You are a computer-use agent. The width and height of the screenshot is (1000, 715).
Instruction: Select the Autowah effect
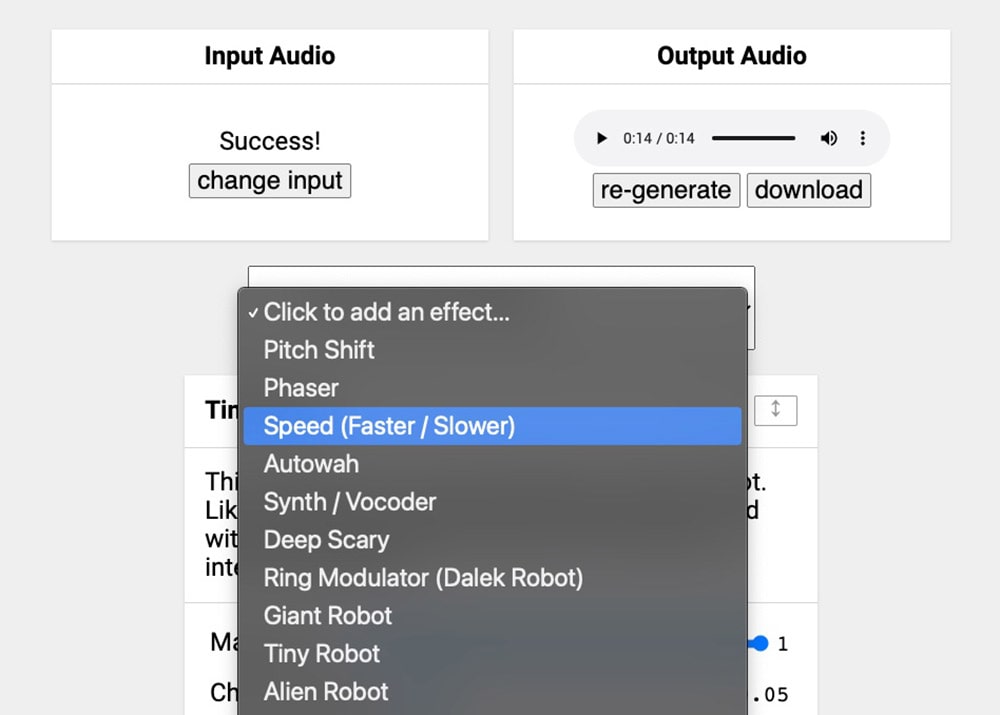pos(310,464)
